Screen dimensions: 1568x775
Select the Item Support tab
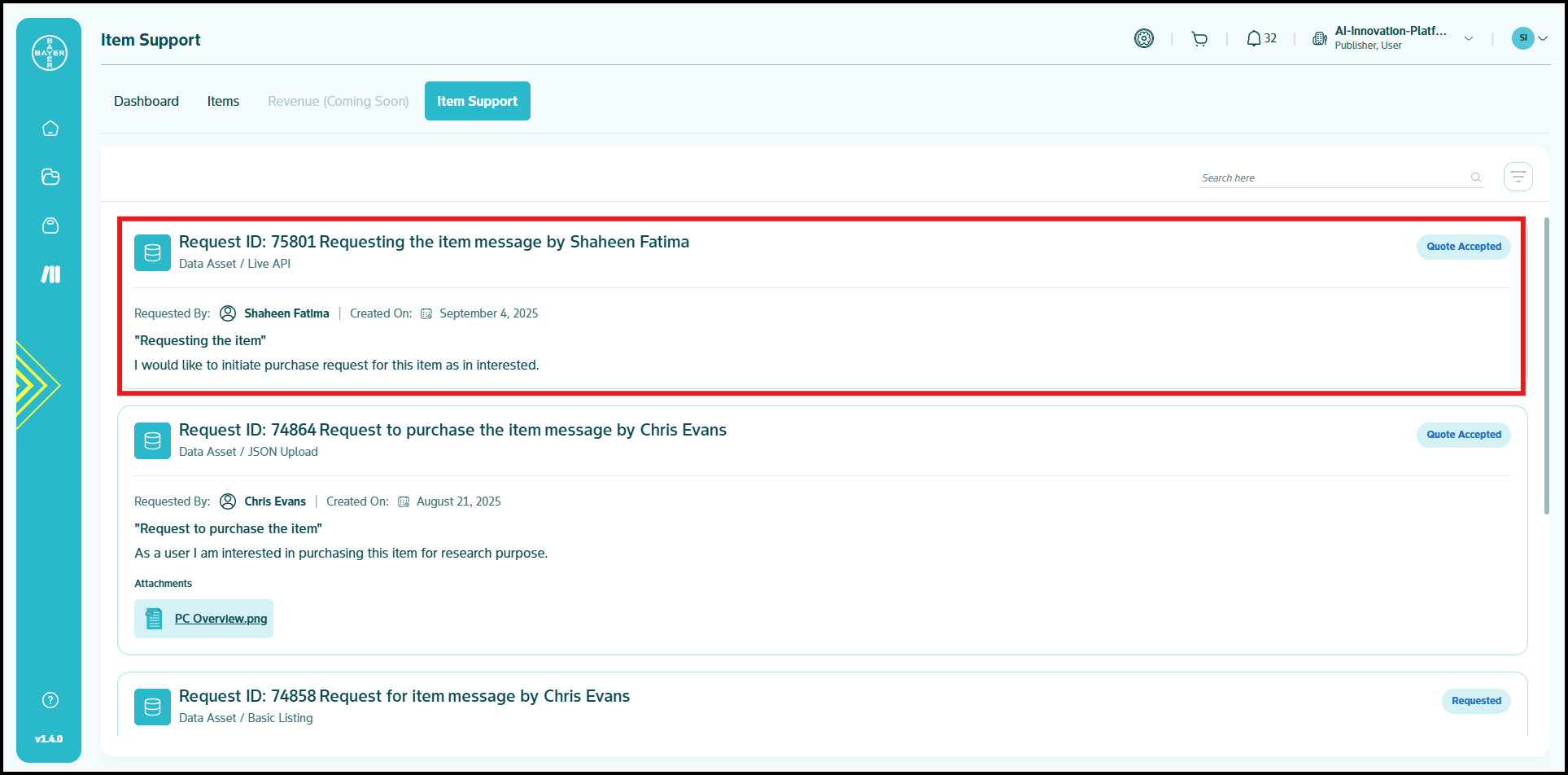[x=477, y=101]
